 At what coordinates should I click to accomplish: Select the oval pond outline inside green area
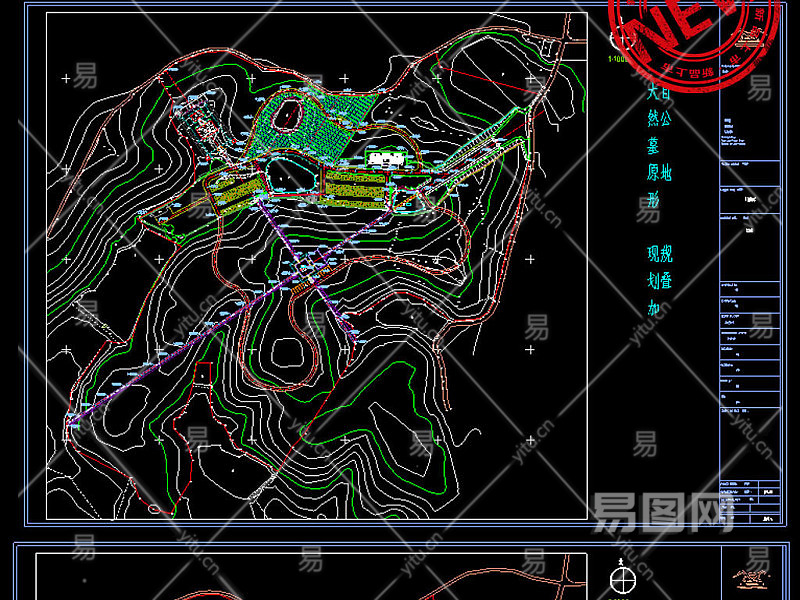288,115
